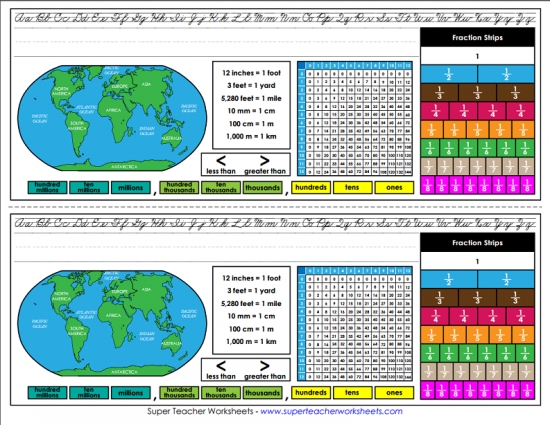Screen dimensions: 550x425
Task: Click '12 inches = 1 foot' on upper tag
Action: pyautogui.click(x=251, y=73)
